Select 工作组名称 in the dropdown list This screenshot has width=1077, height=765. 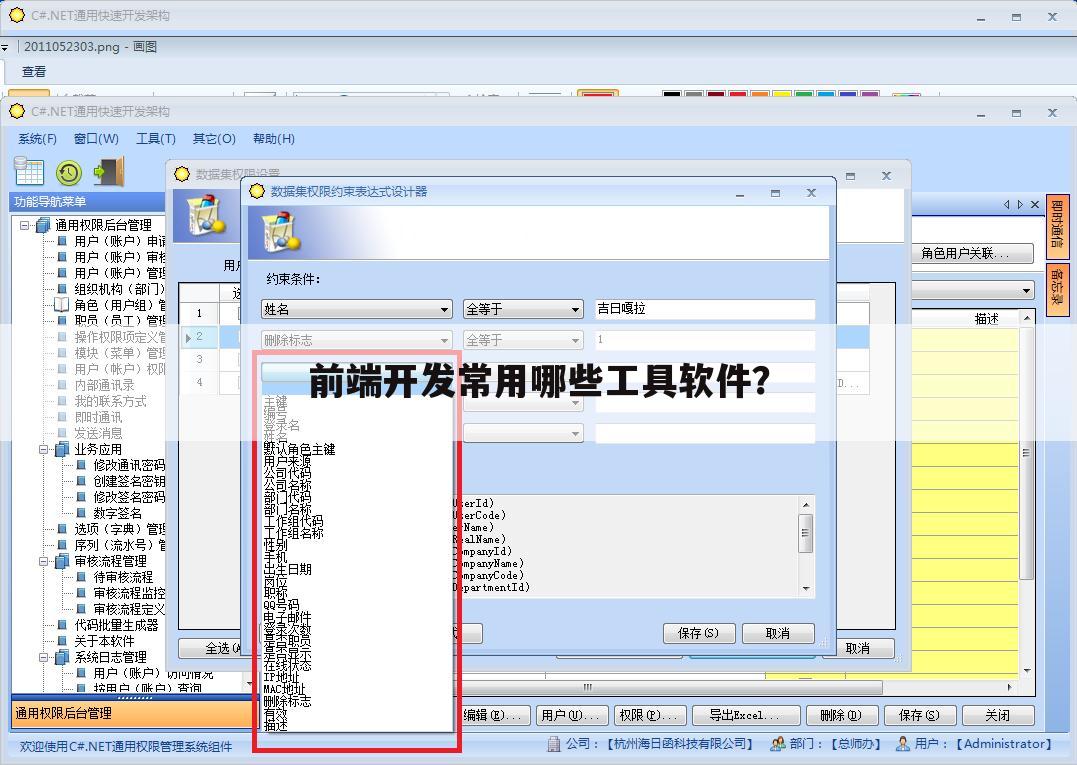coord(294,534)
